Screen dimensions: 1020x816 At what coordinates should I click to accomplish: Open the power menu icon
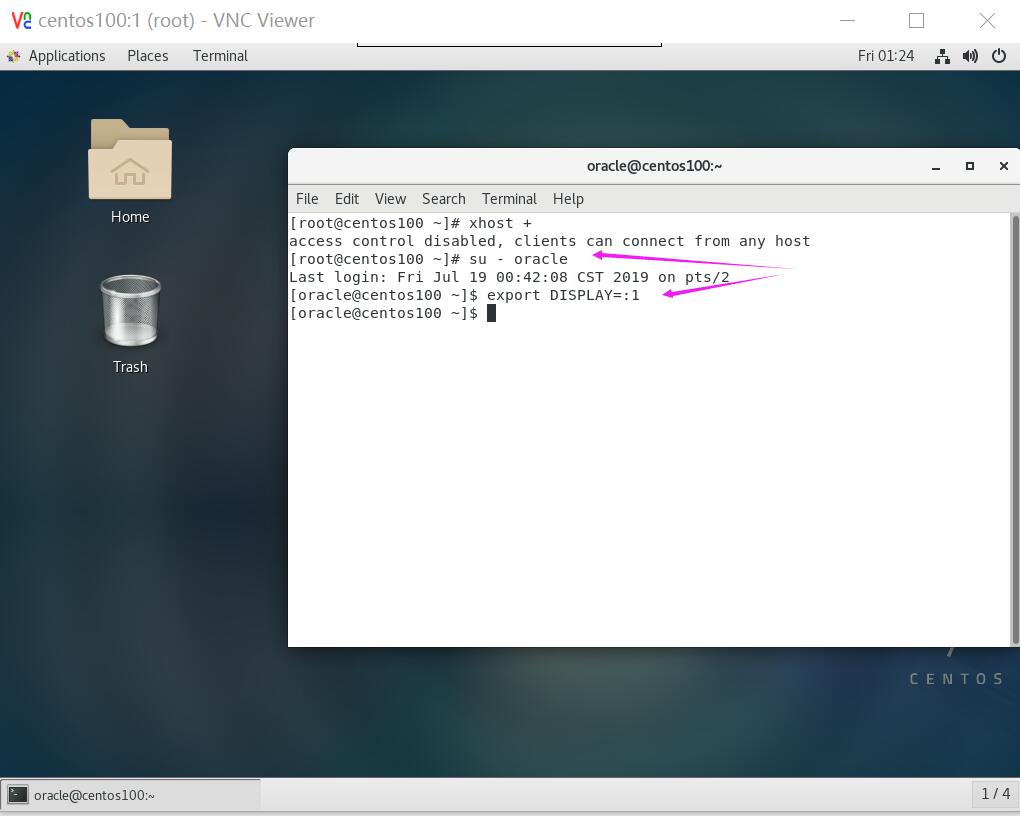tap(999, 57)
